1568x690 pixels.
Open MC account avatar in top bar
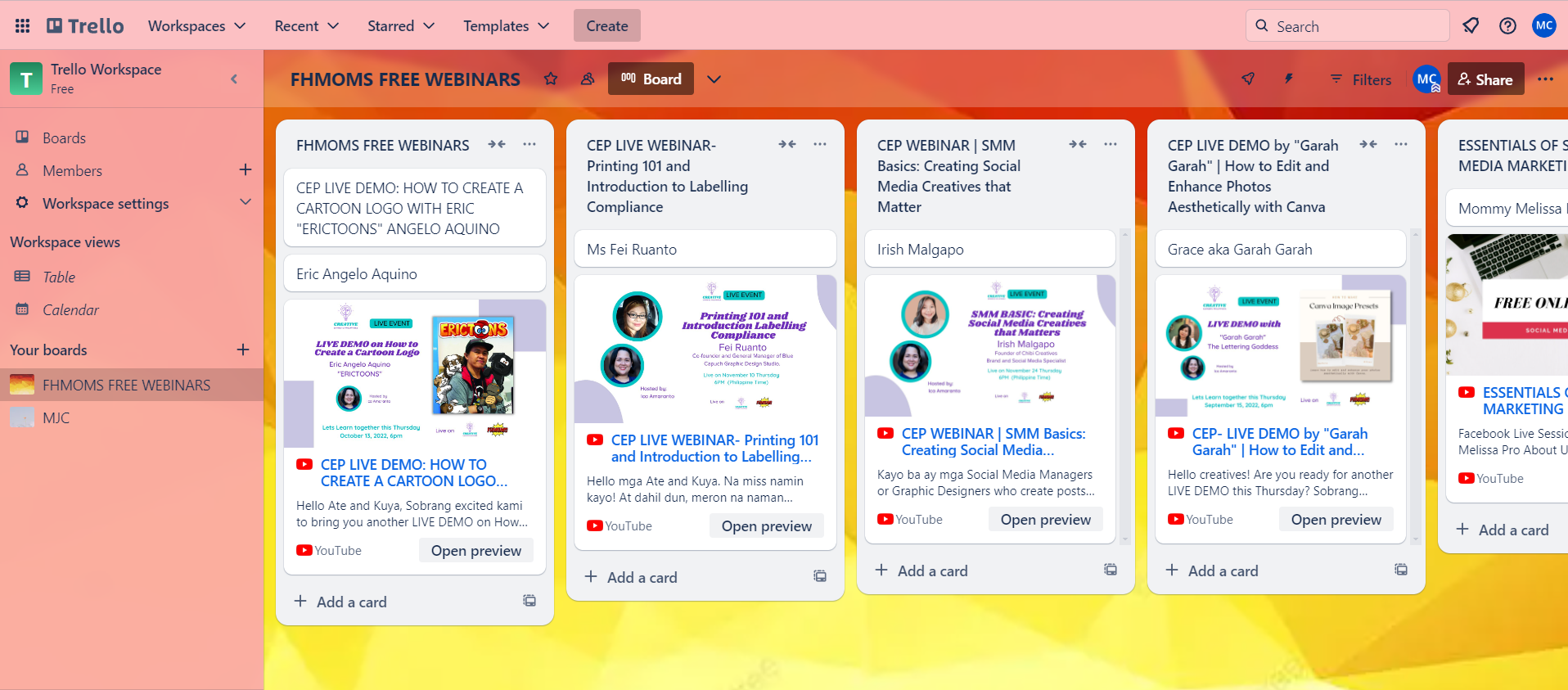(x=1544, y=25)
